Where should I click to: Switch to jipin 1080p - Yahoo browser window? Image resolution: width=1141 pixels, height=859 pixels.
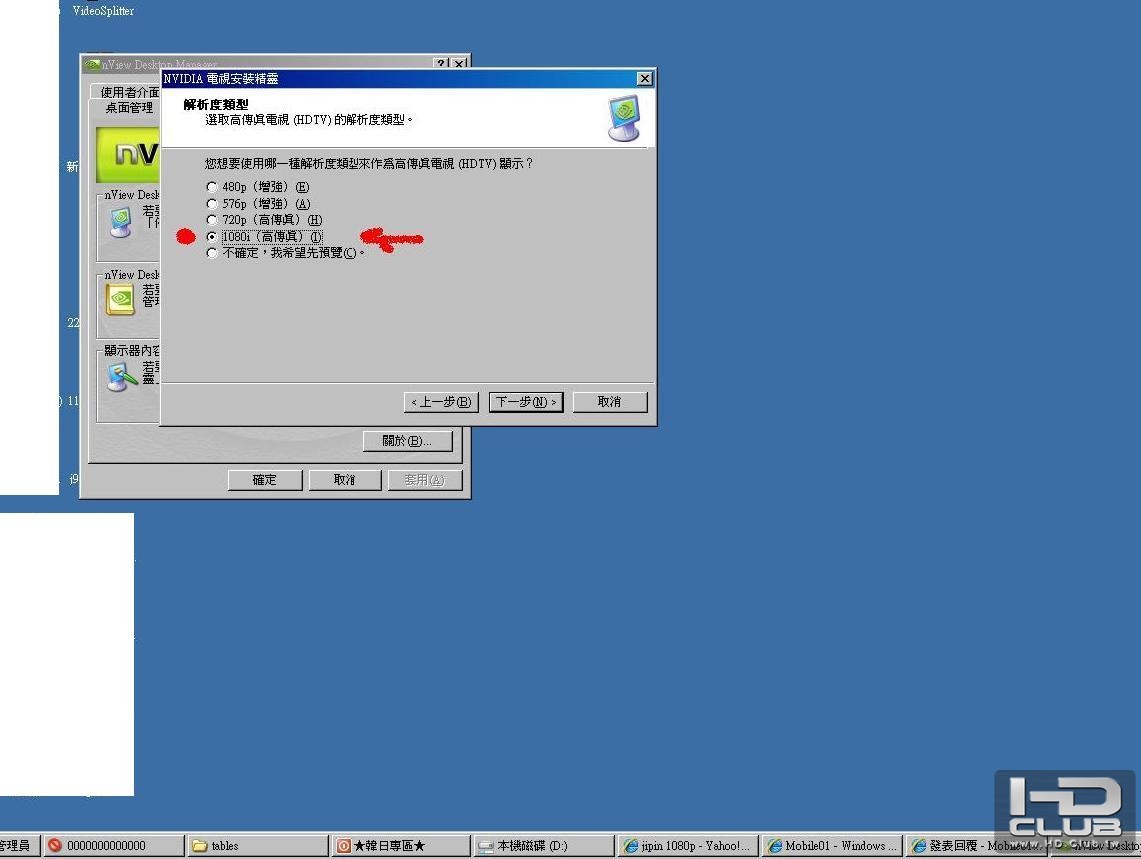point(688,846)
